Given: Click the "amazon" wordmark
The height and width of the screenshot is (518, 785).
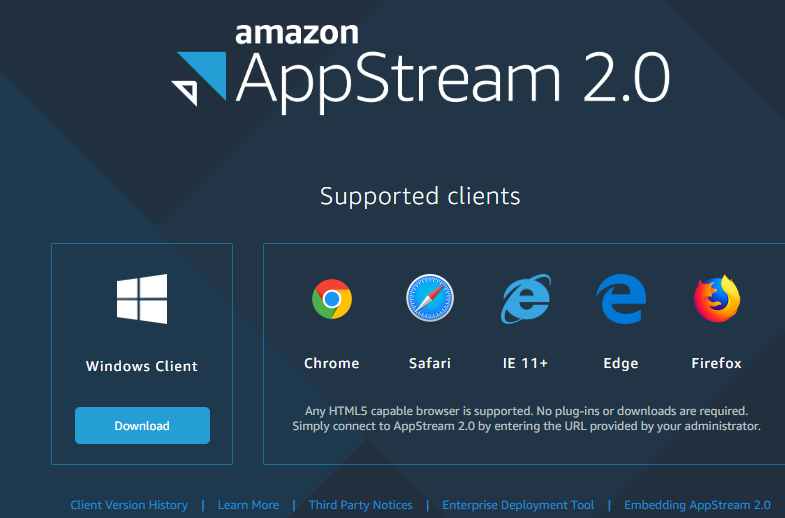Looking at the screenshot, I should click(x=297, y=34).
